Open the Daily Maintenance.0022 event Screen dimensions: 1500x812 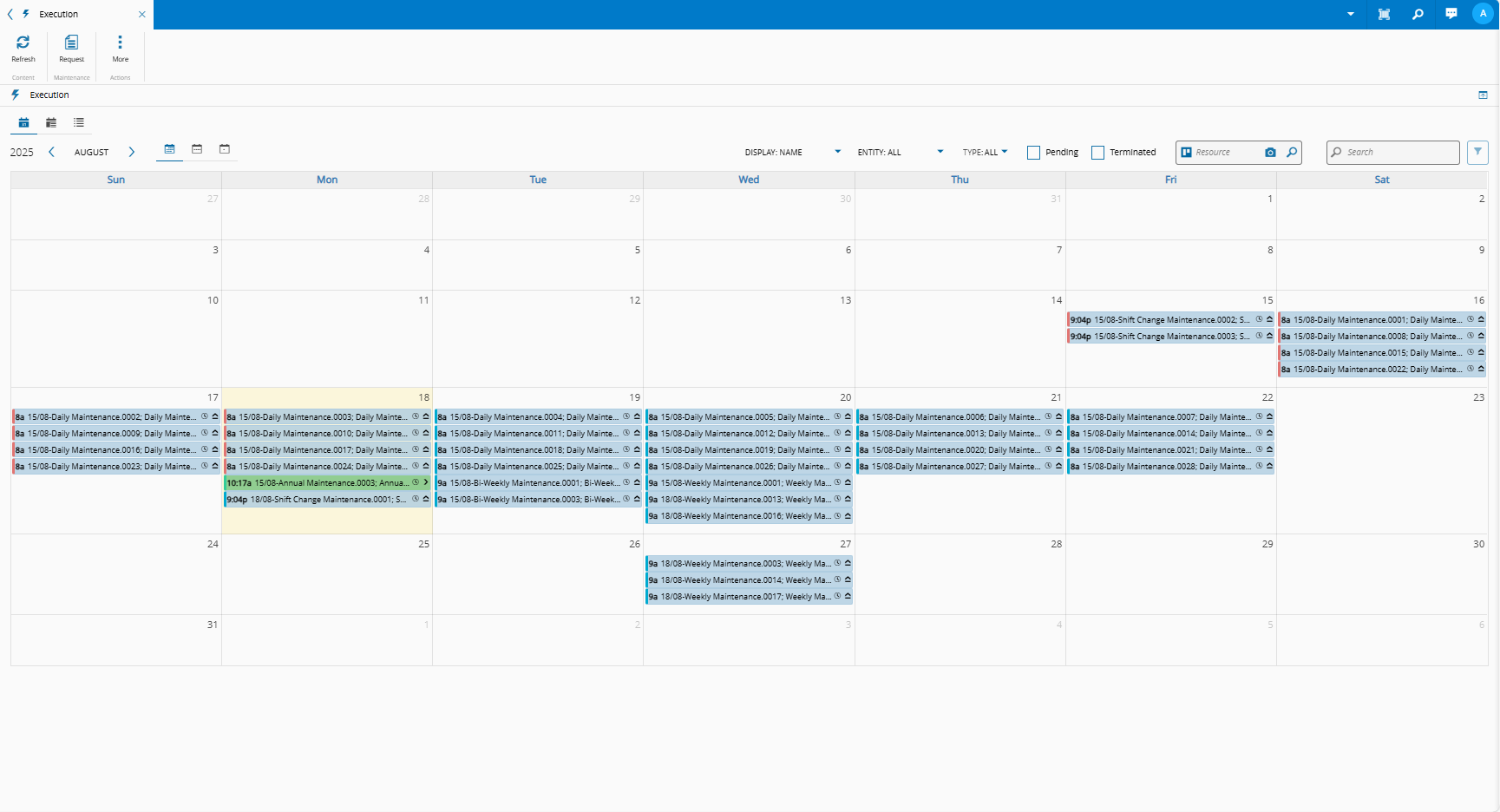coord(1382,370)
